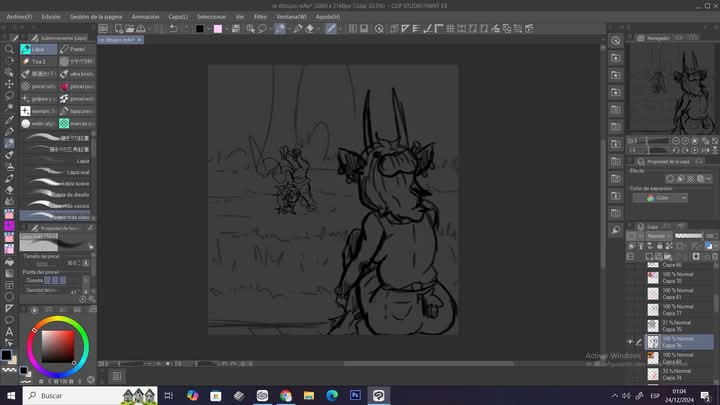This screenshot has width=720, height=405.
Task: Click the Clip Studio Paint taskbar icon
Action: click(x=378, y=395)
